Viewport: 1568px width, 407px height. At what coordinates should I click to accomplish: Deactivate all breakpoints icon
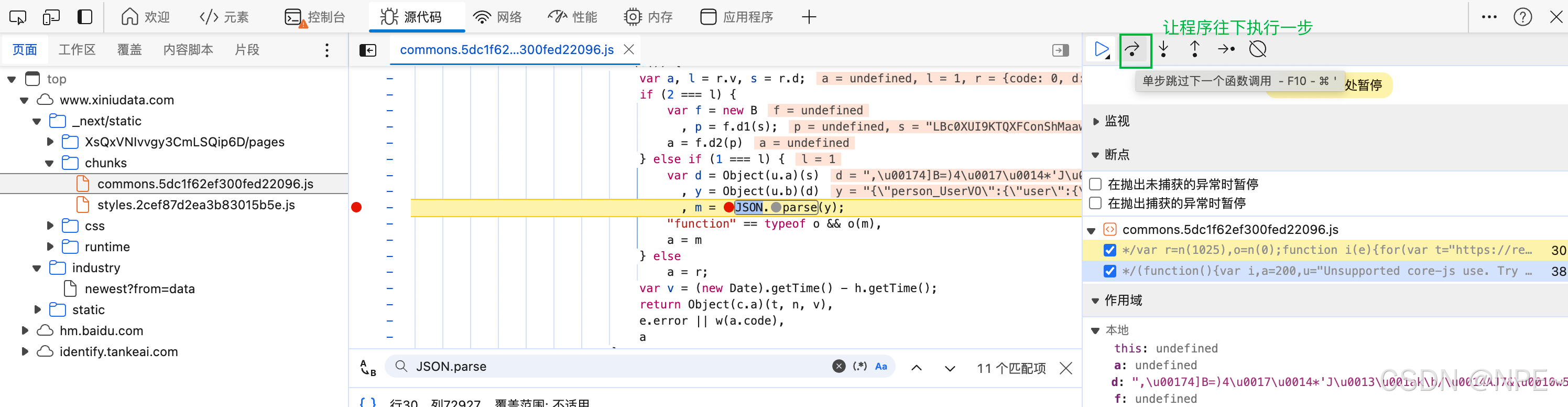pos(1258,49)
